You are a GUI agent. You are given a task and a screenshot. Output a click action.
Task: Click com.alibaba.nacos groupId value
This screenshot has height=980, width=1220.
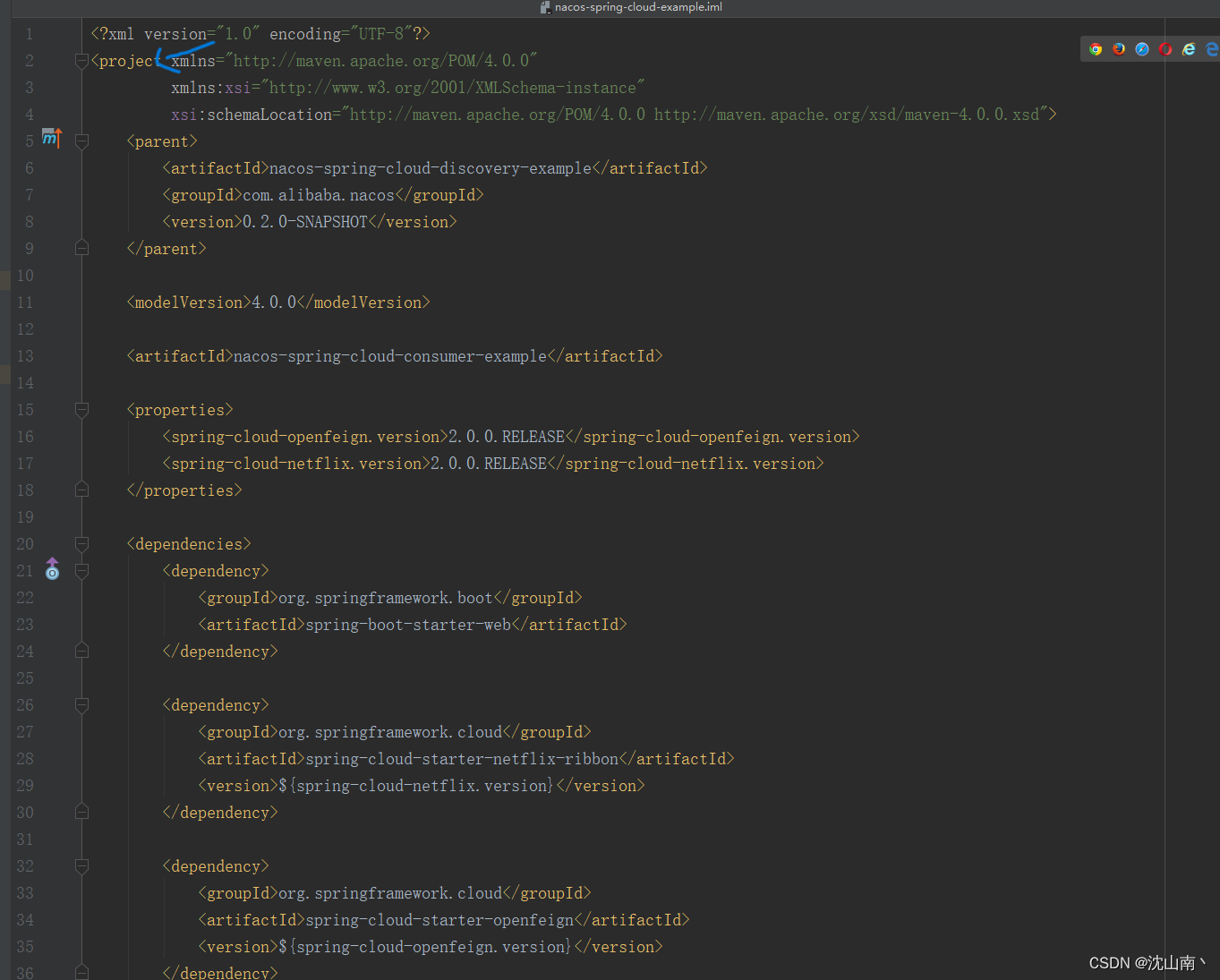319,195
